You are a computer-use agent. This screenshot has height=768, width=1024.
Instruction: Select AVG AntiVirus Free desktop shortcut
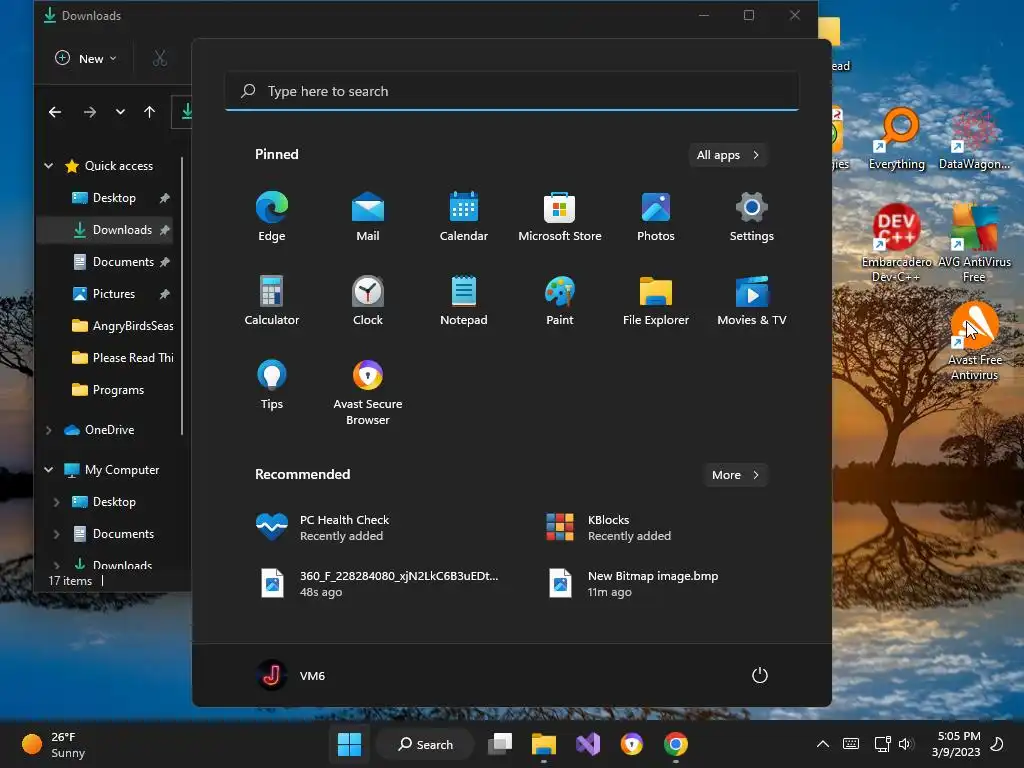pyautogui.click(x=974, y=243)
